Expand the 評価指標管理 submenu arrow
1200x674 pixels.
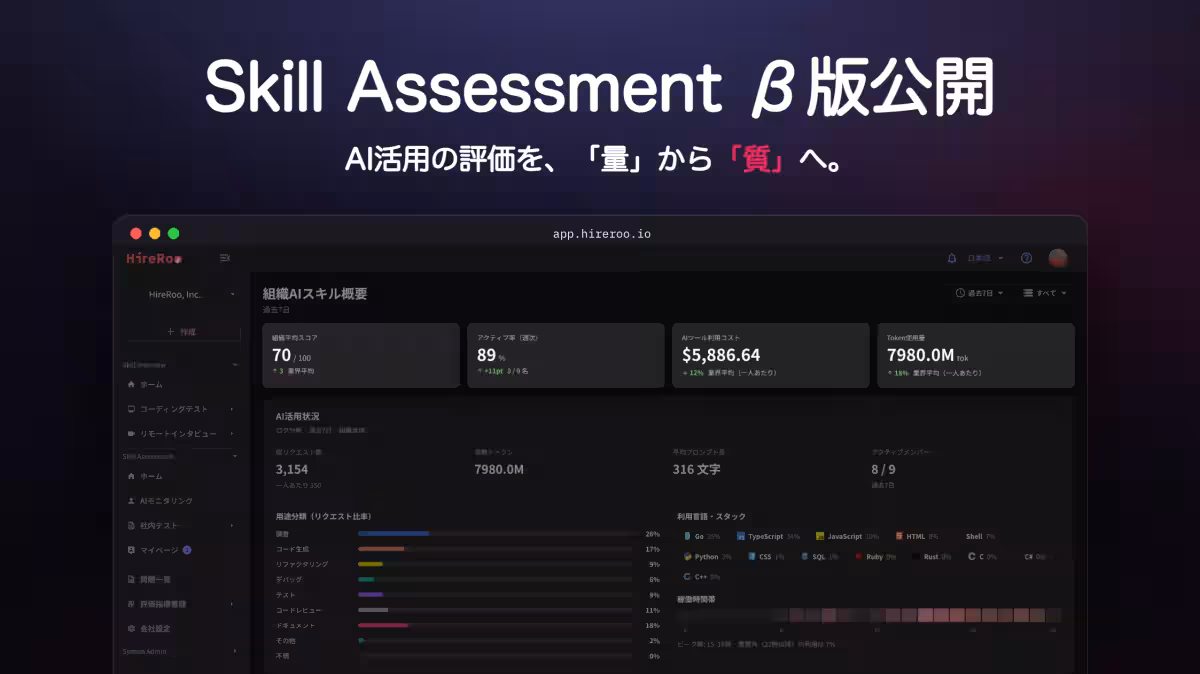click(x=232, y=604)
